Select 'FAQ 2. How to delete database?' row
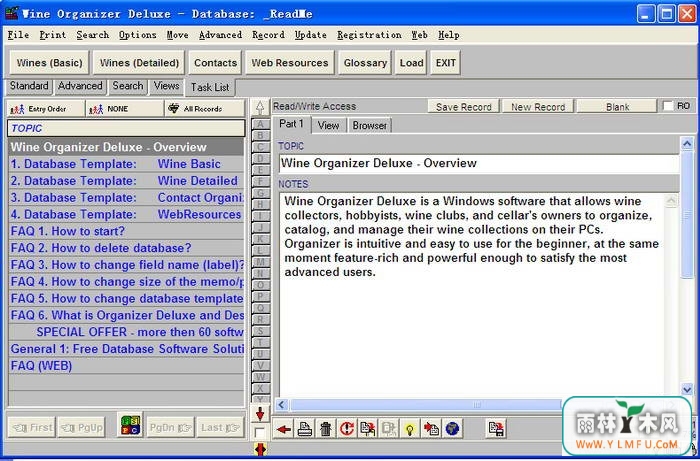The height and width of the screenshot is (461, 700). click(126, 248)
